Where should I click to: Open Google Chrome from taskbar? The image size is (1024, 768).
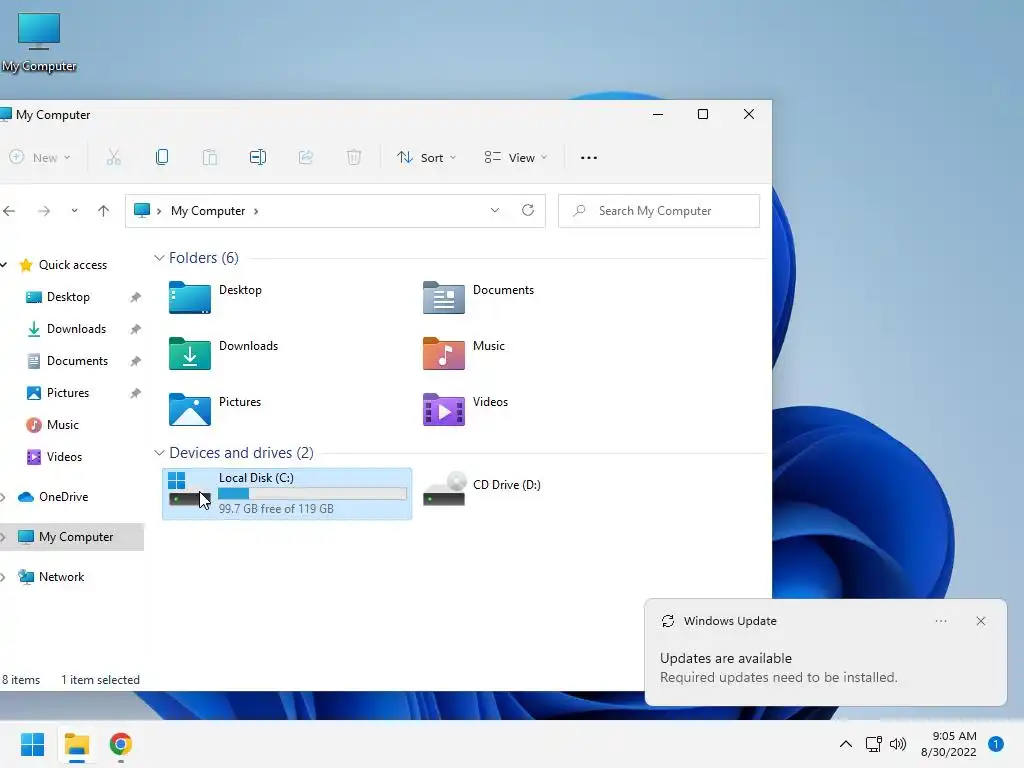point(121,744)
